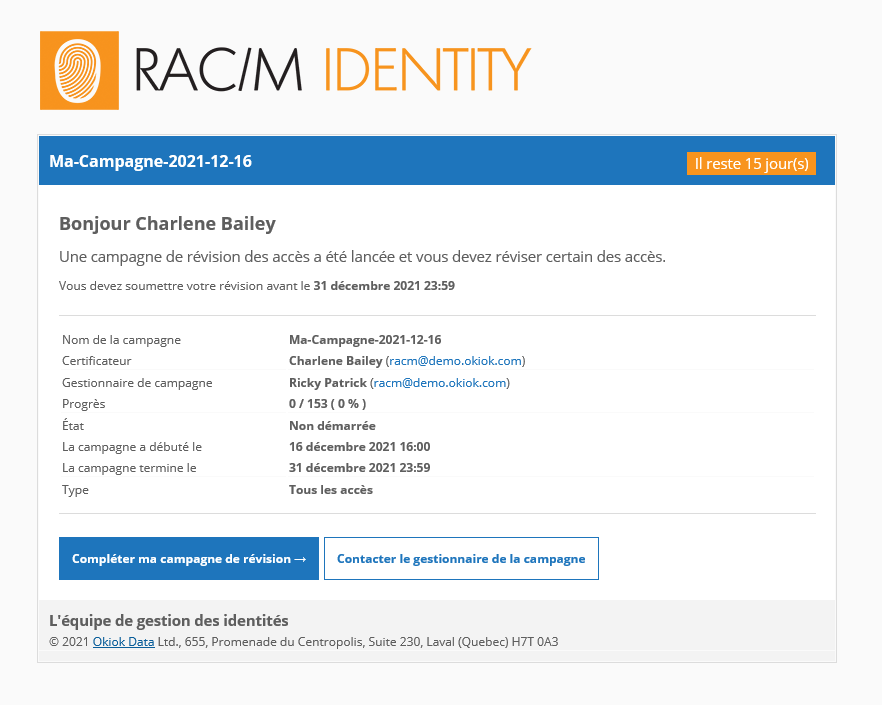
Task: Click the 'Gestionnaire de campagne' label
Action: (x=137, y=383)
